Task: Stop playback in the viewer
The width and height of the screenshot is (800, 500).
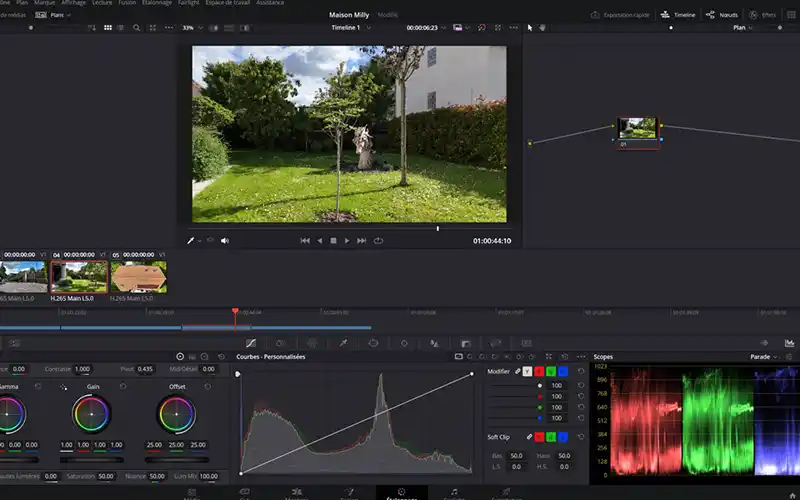Action: (333, 241)
